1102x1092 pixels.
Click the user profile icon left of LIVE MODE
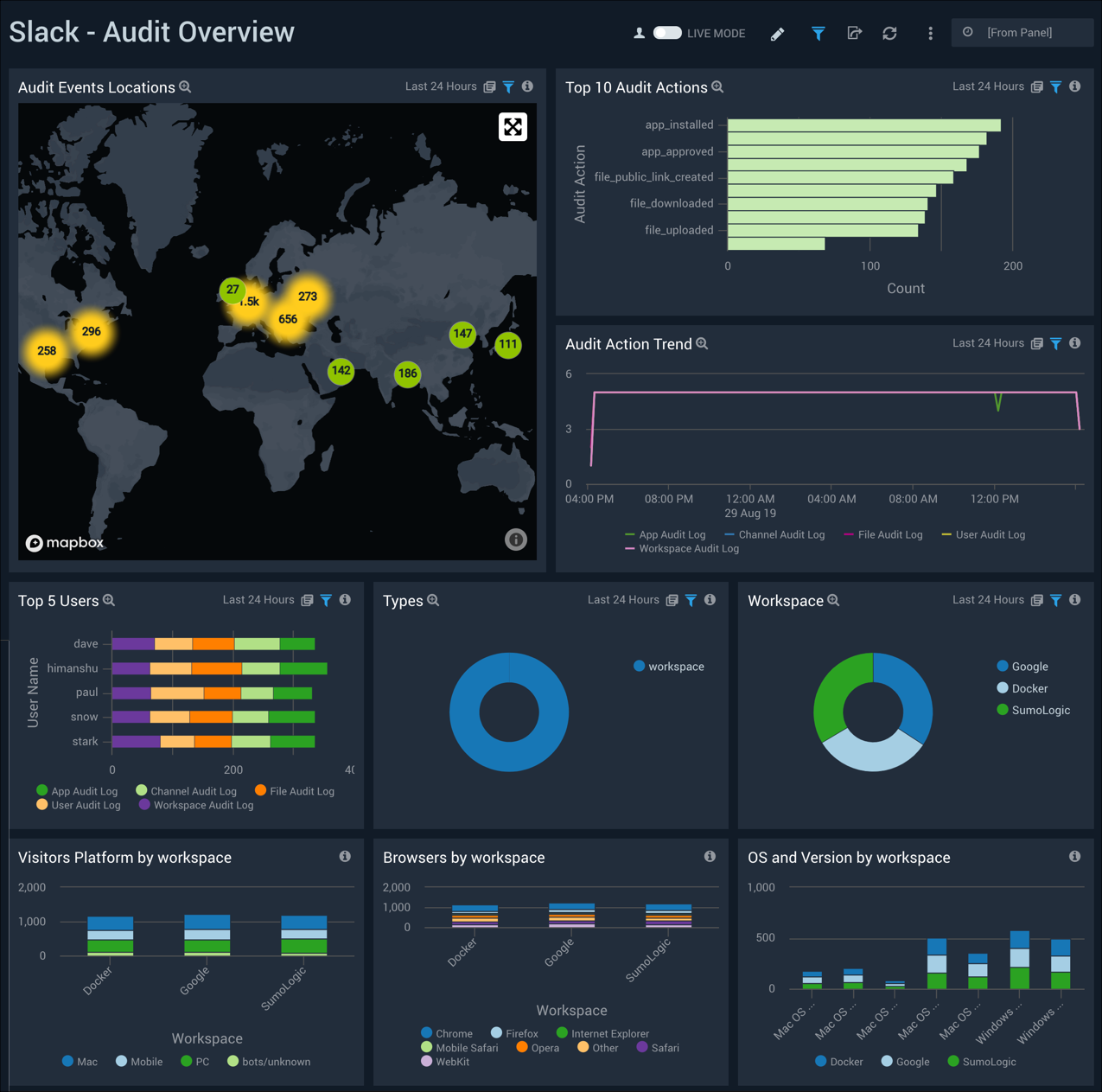[x=638, y=32]
